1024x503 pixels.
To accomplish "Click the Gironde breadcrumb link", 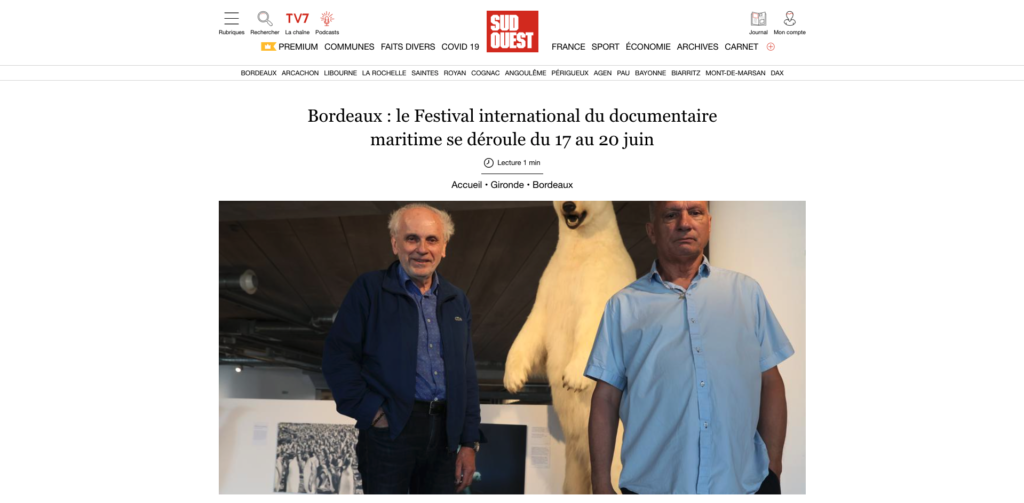I will [x=509, y=185].
